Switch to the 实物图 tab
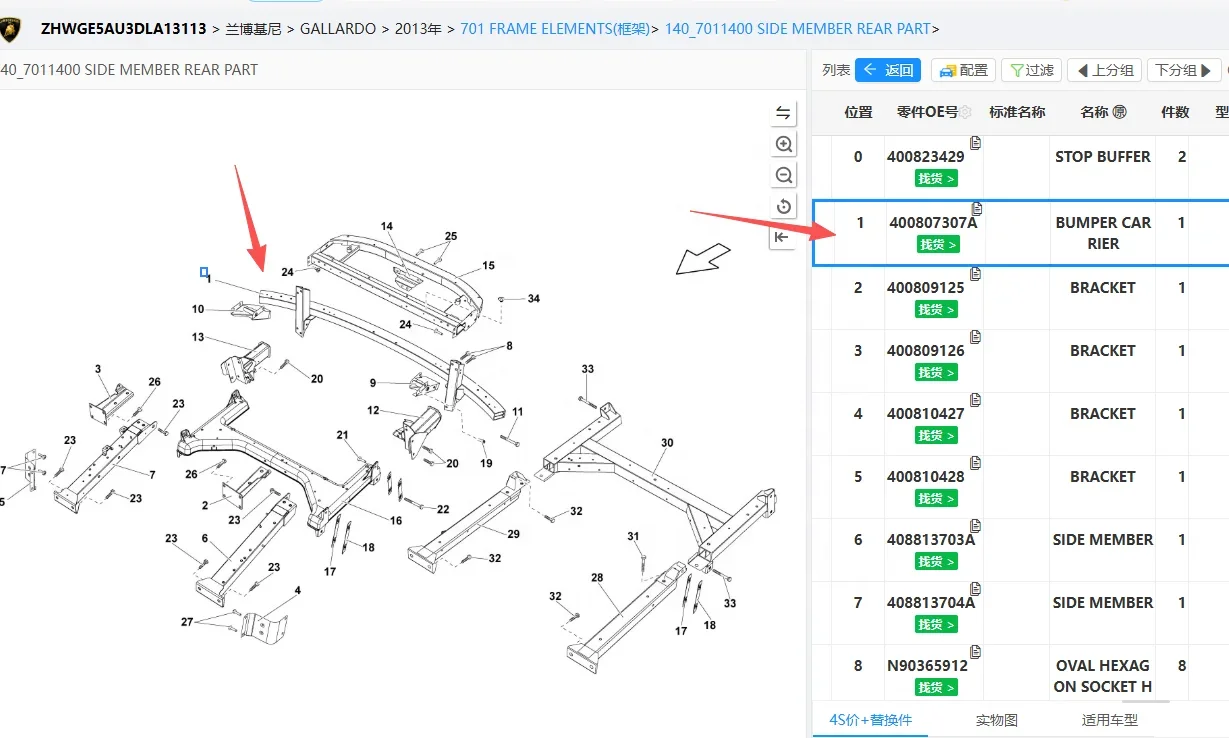The width and height of the screenshot is (1229, 738). tap(997, 720)
